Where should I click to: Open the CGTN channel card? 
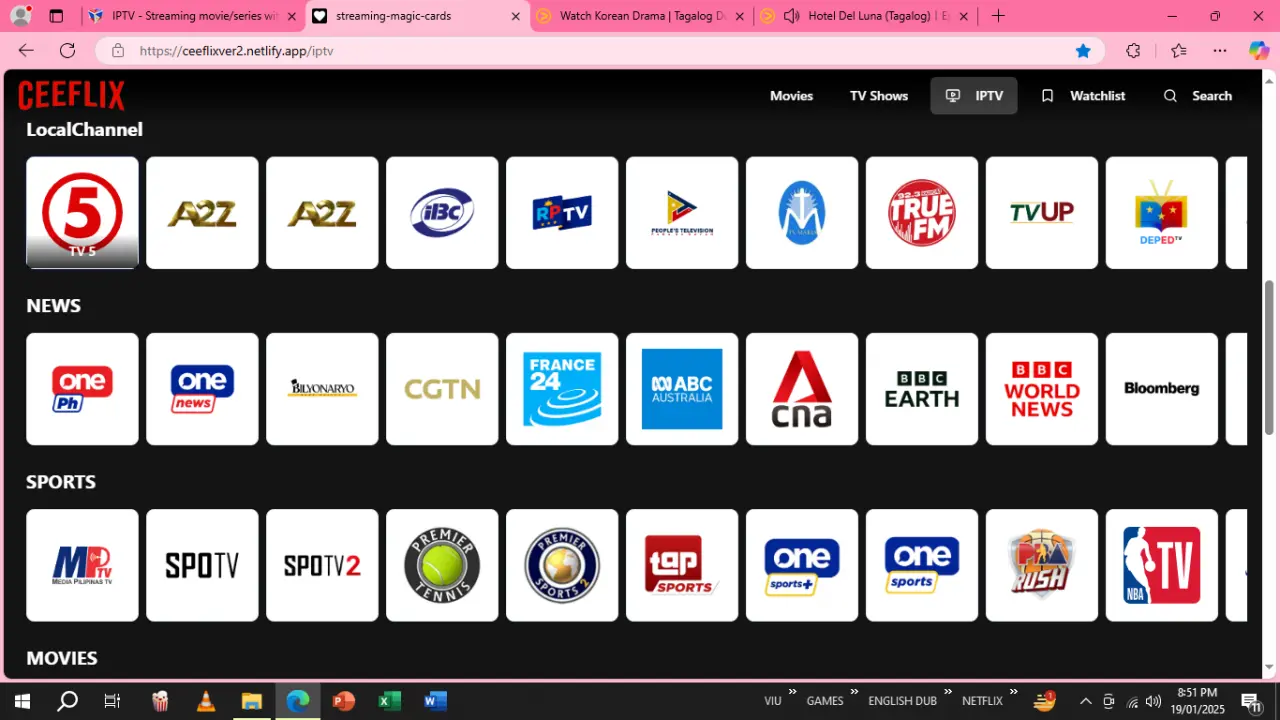click(442, 389)
